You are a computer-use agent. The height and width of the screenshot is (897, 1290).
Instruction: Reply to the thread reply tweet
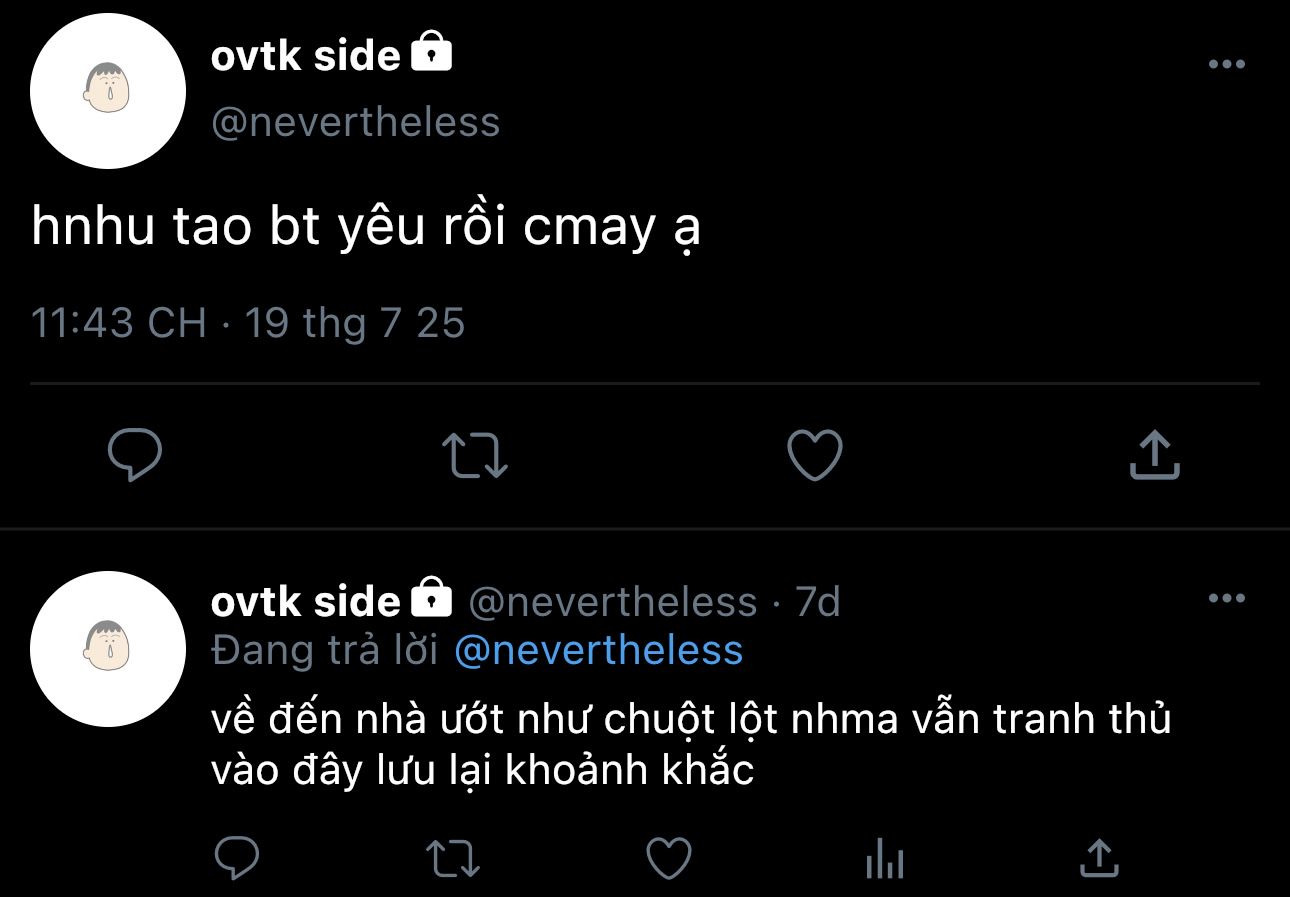[x=237, y=858]
